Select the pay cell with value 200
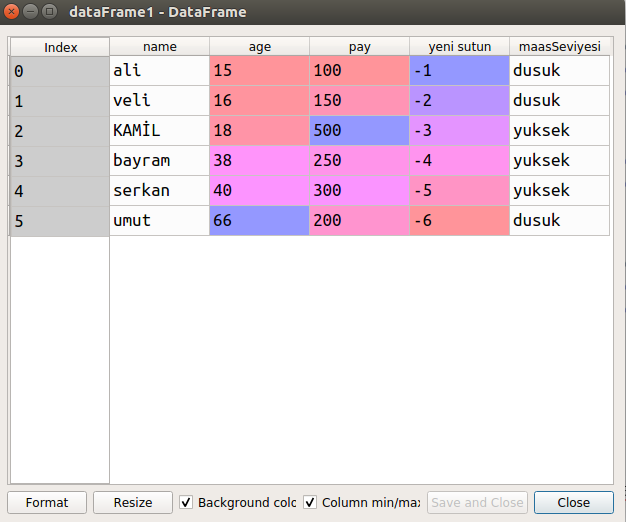This screenshot has width=626, height=522. [x=359, y=220]
